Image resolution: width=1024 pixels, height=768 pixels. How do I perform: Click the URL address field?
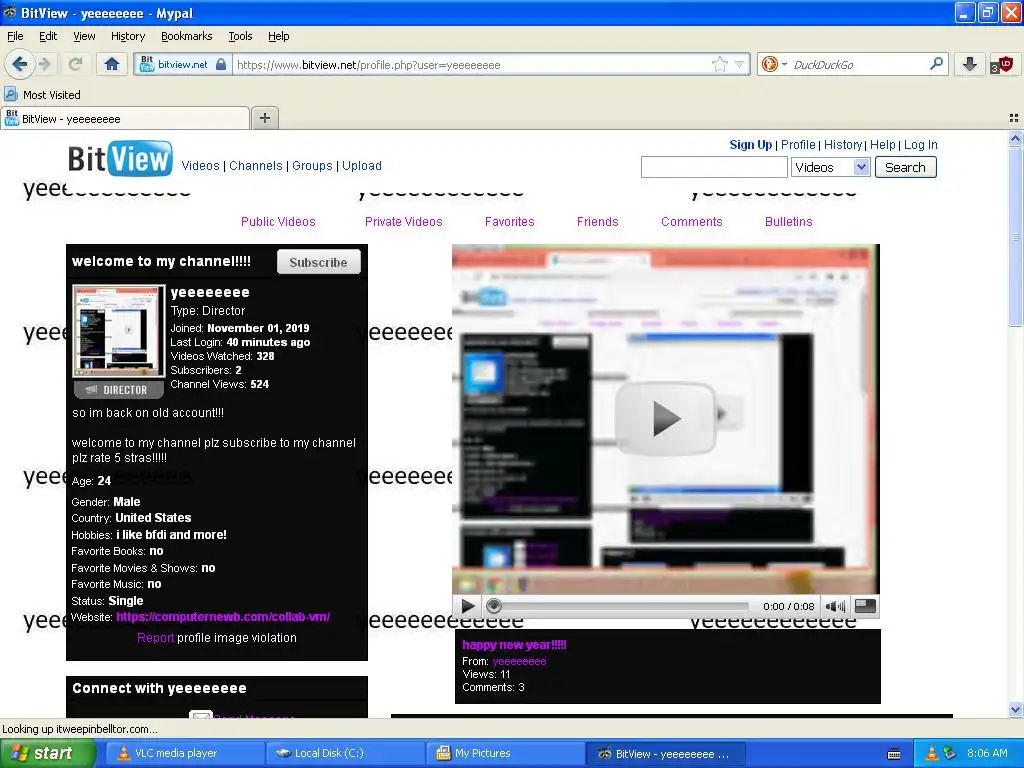[x=470, y=65]
